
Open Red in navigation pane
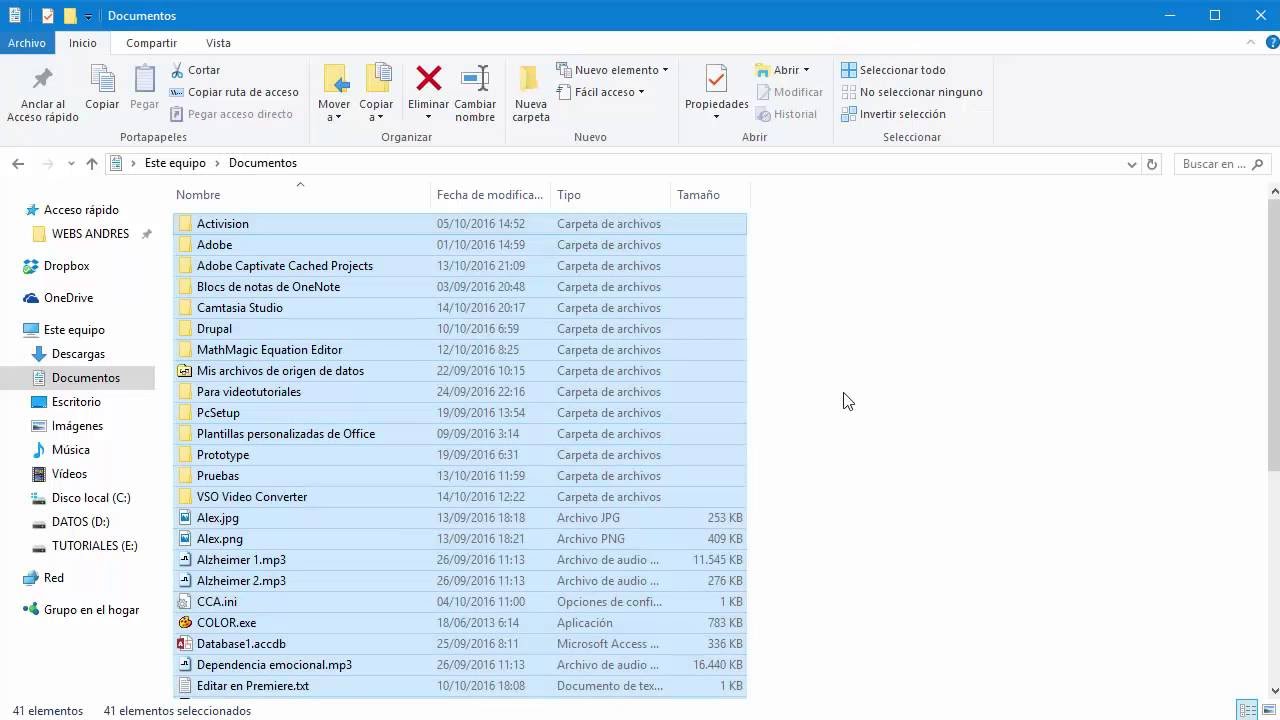pyautogui.click(x=53, y=578)
